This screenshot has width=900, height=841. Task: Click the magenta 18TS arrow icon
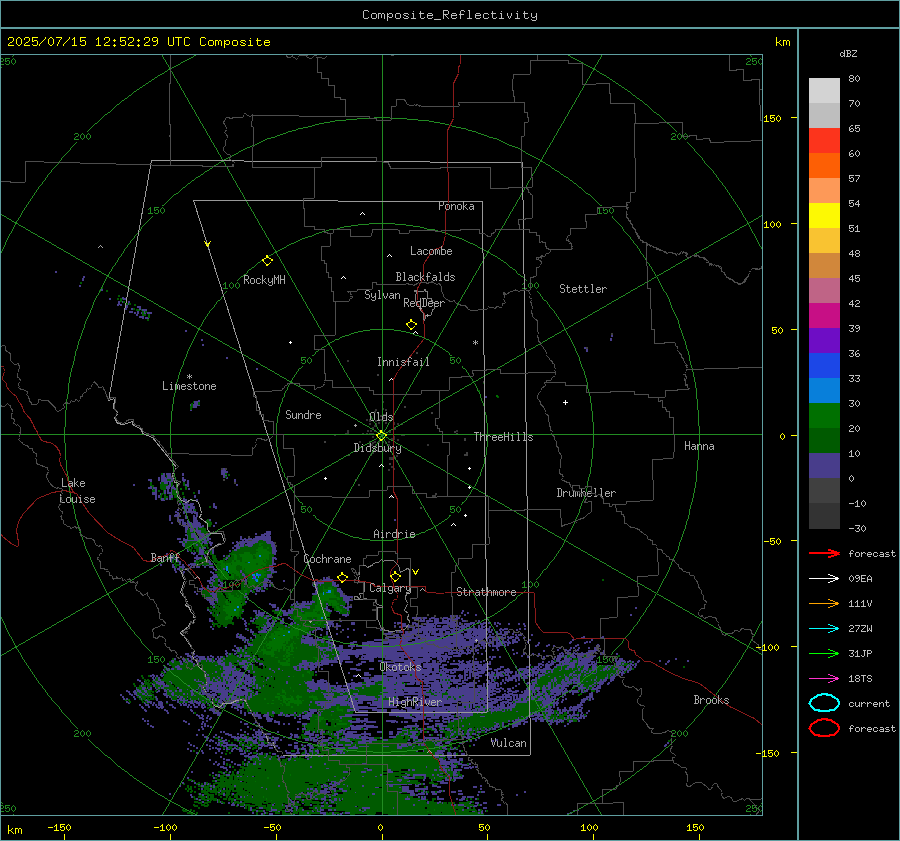[824, 679]
